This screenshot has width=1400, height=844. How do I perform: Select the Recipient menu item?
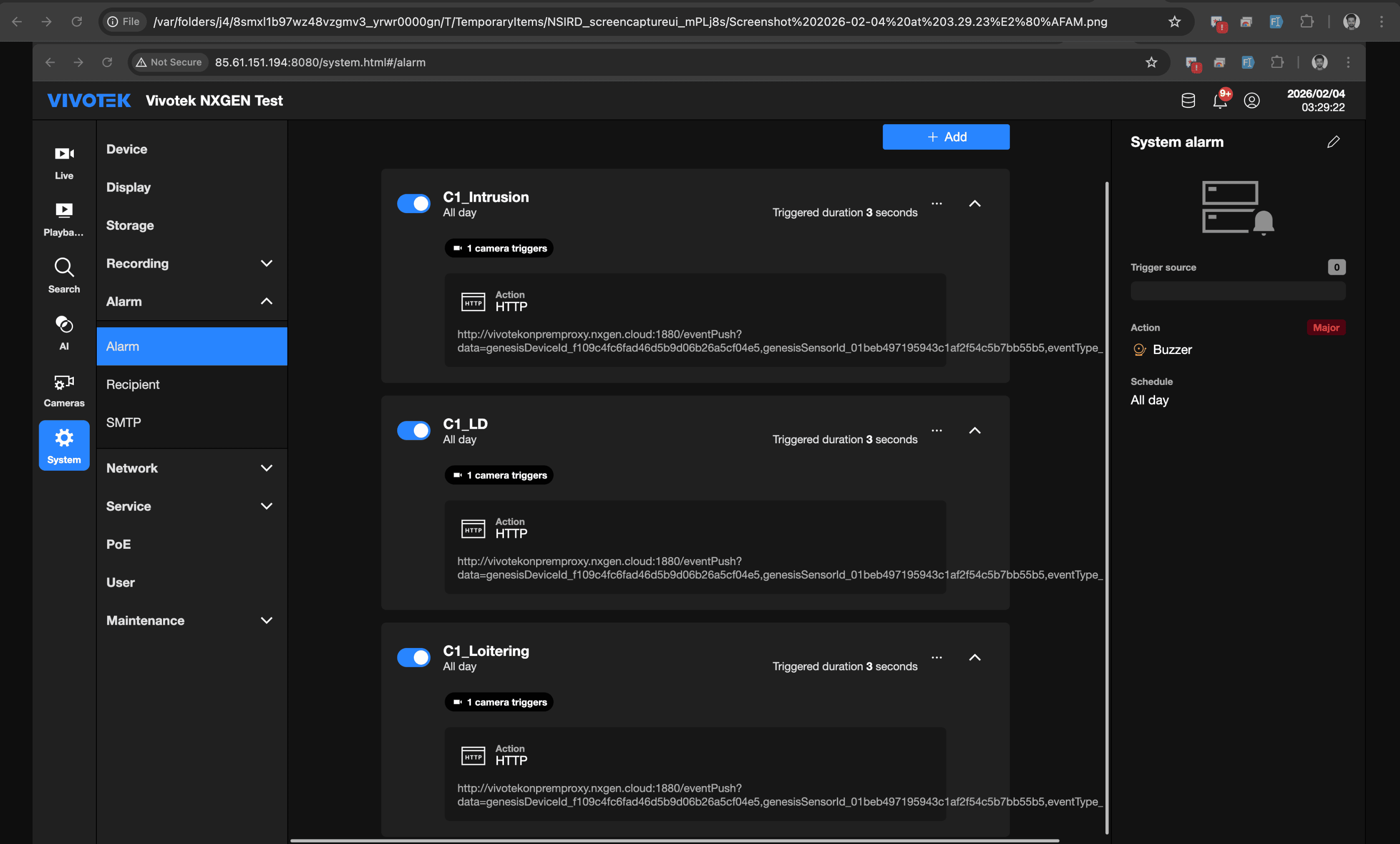[133, 384]
